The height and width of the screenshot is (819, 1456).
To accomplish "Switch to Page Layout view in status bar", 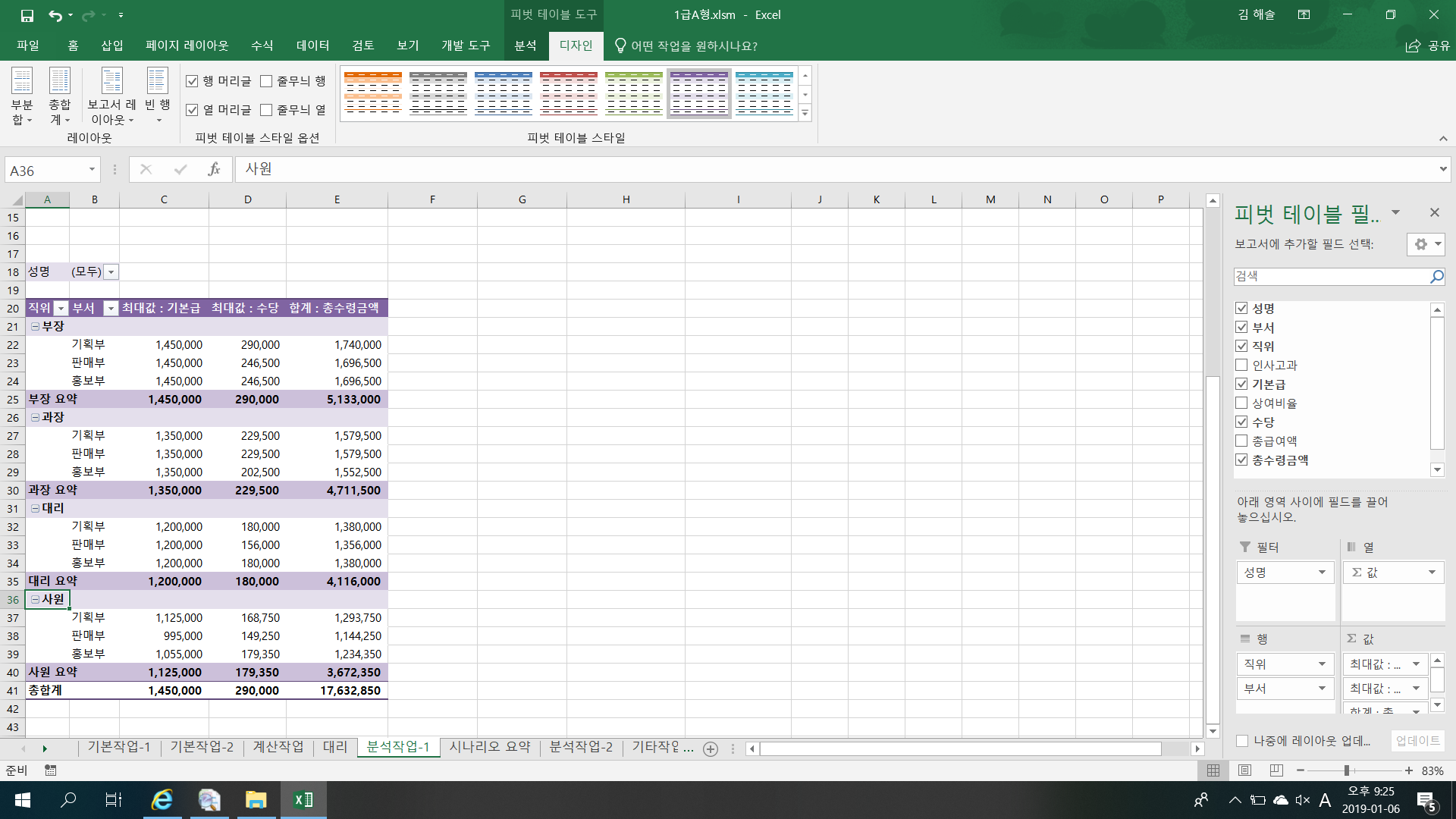I will (1244, 770).
